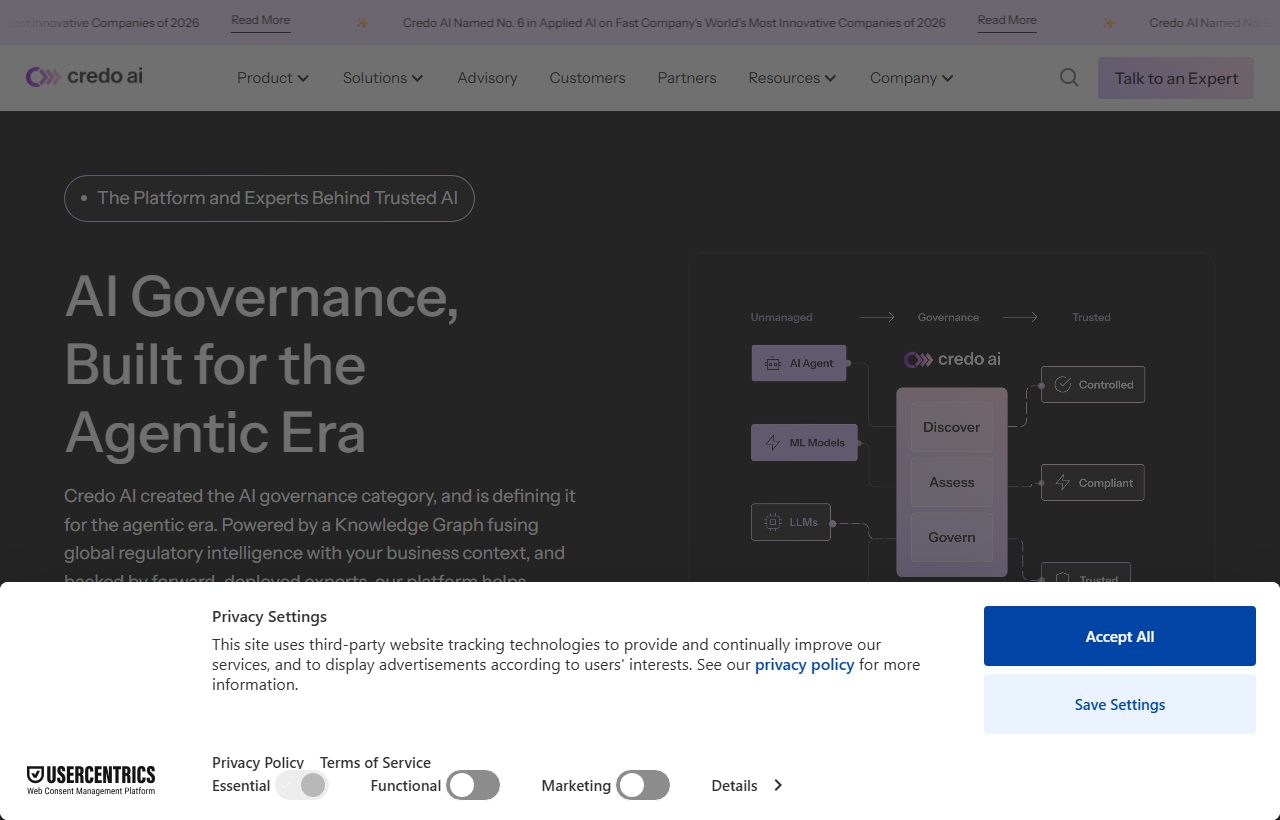1280x820 pixels.
Task: Click the Compliant outcome box
Action: (1093, 483)
